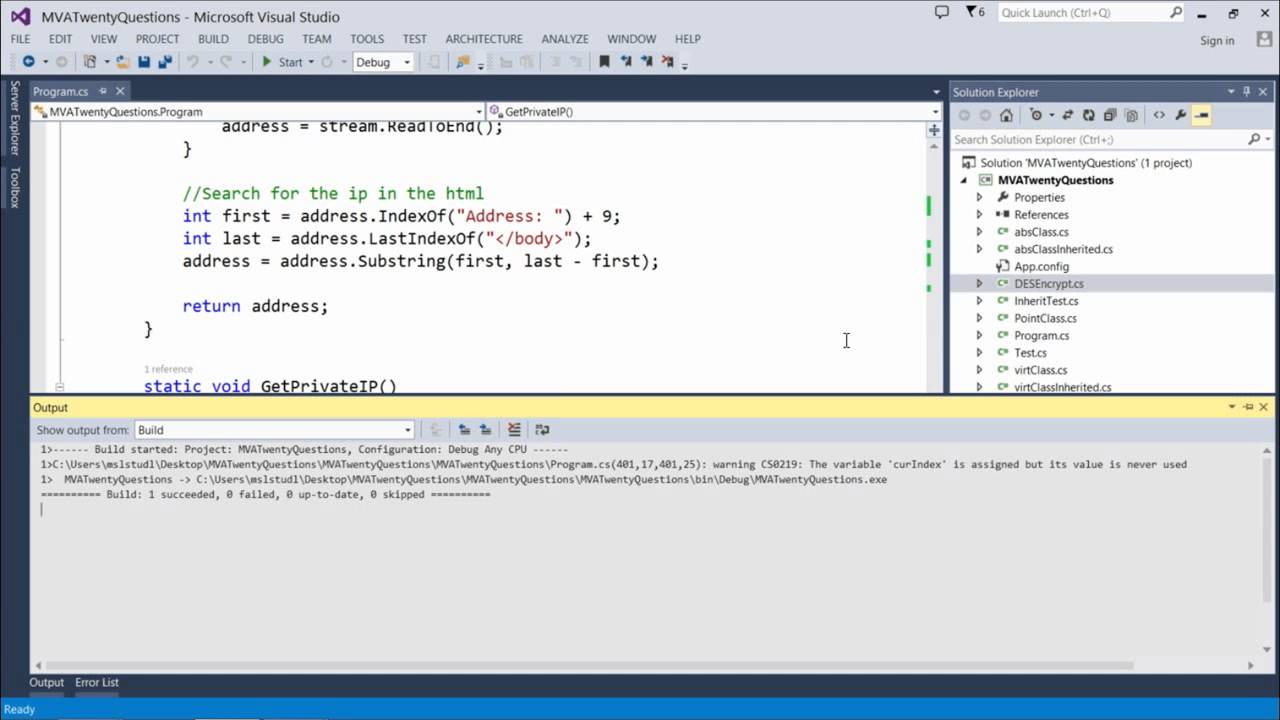Pin the Program.cs tab
The width and height of the screenshot is (1280, 720).
[103, 91]
